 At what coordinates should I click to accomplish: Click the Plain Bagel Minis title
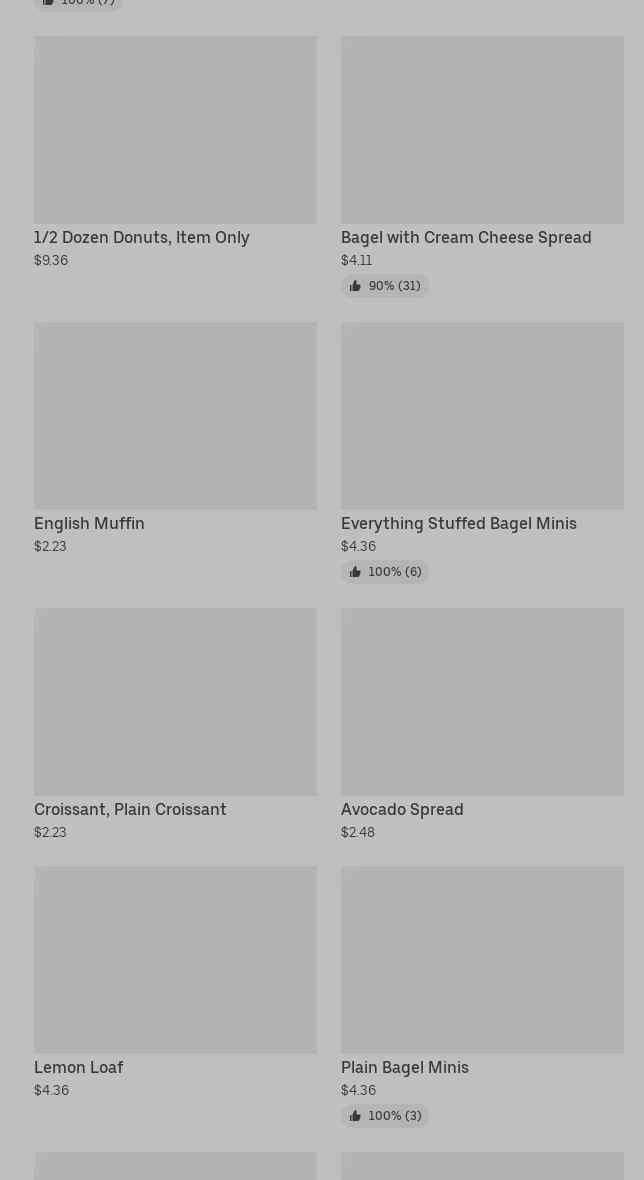(405, 1068)
